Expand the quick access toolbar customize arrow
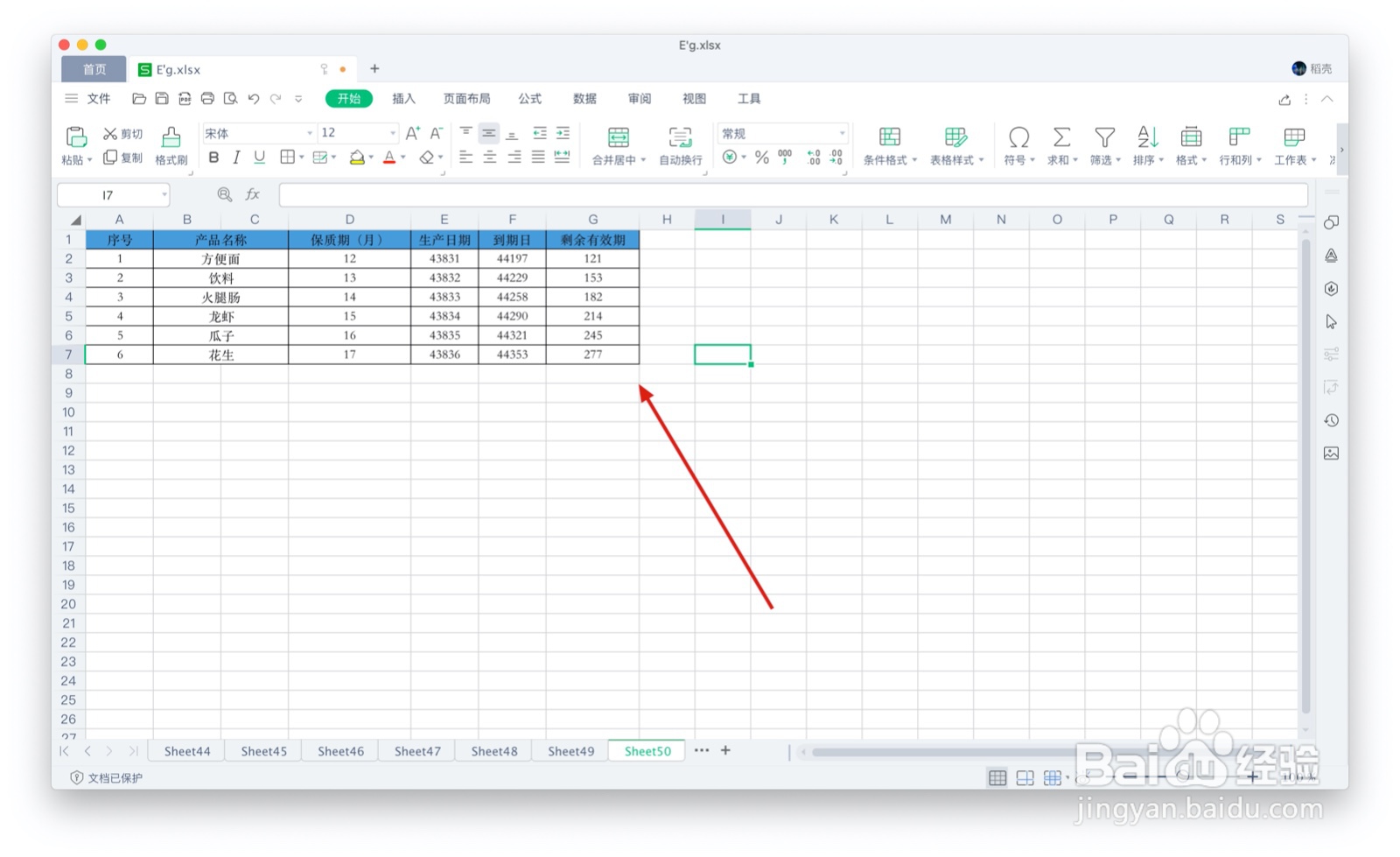This screenshot has height=857, width=1400. coord(298,99)
